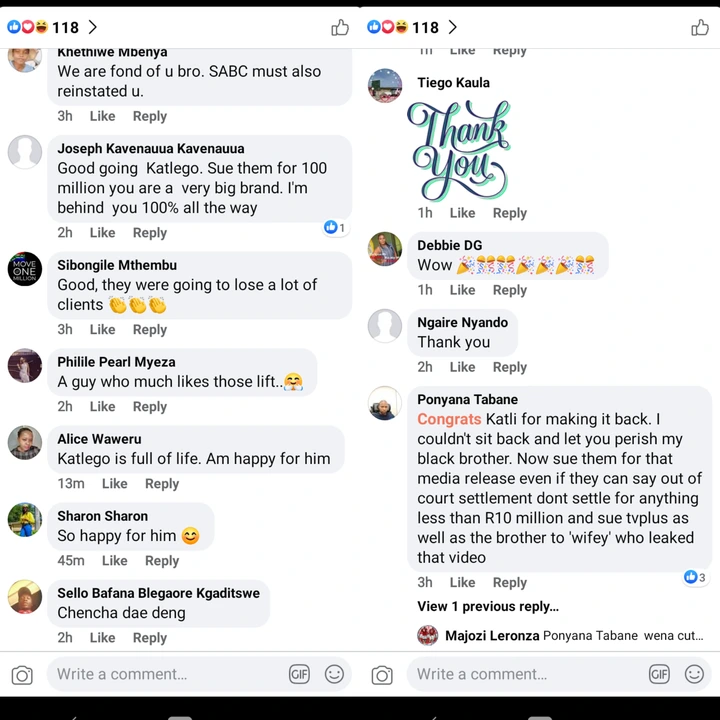Like Ponyana Tabane's comment

462,582
